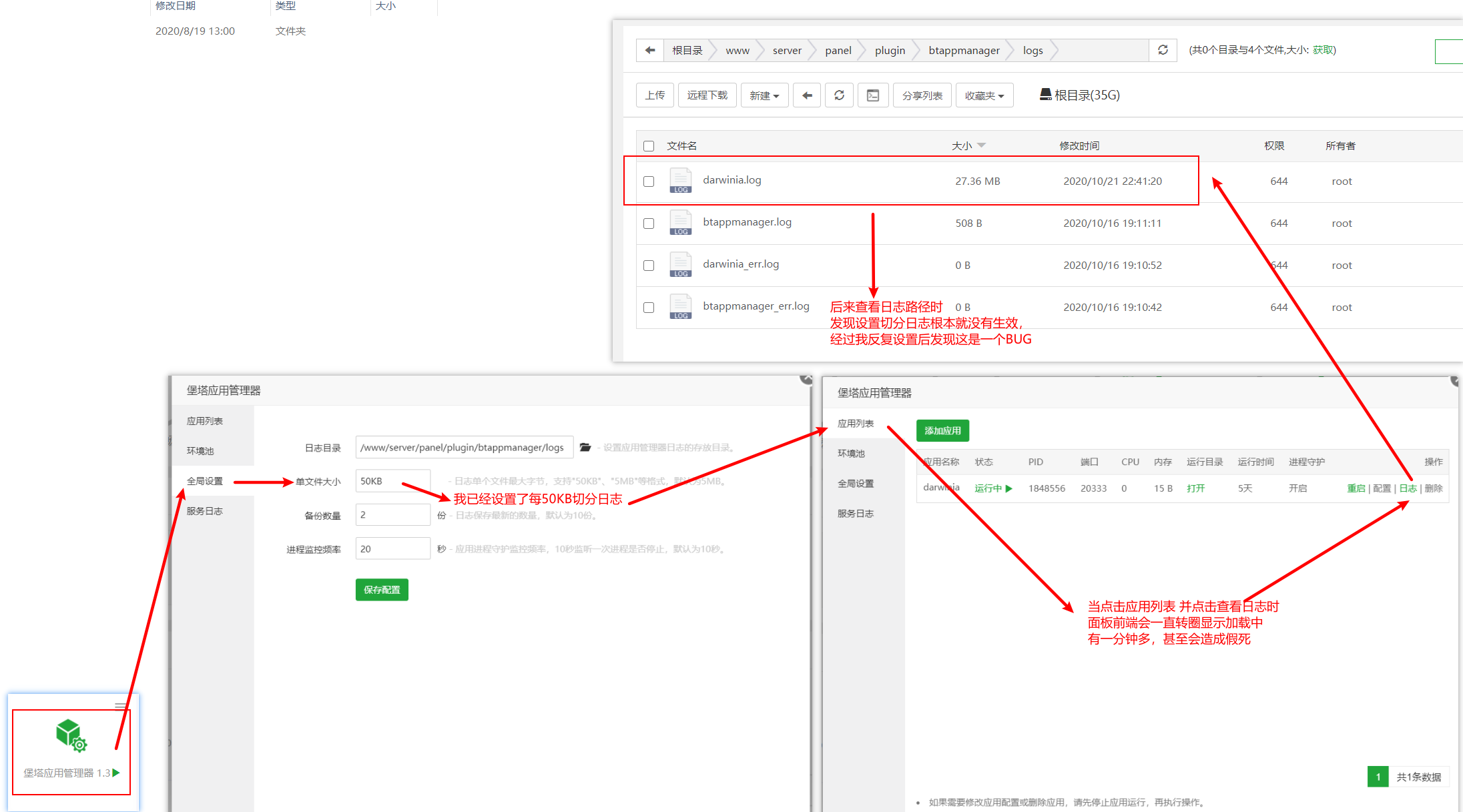Open darwinia.log file name
Image resolution: width=1463 pixels, height=812 pixels.
pyautogui.click(x=732, y=180)
